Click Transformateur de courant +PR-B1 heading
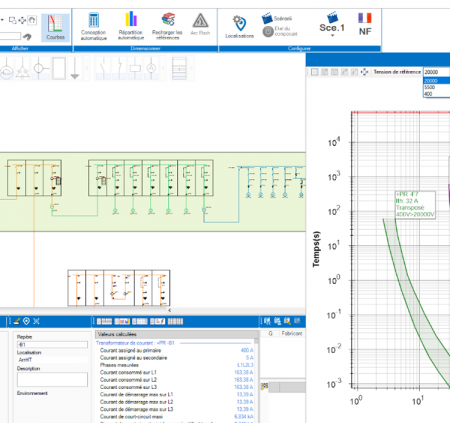 (x=135, y=343)
